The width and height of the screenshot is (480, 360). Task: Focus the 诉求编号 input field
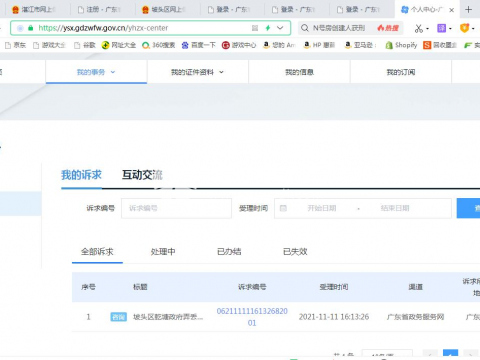[176, 208]
